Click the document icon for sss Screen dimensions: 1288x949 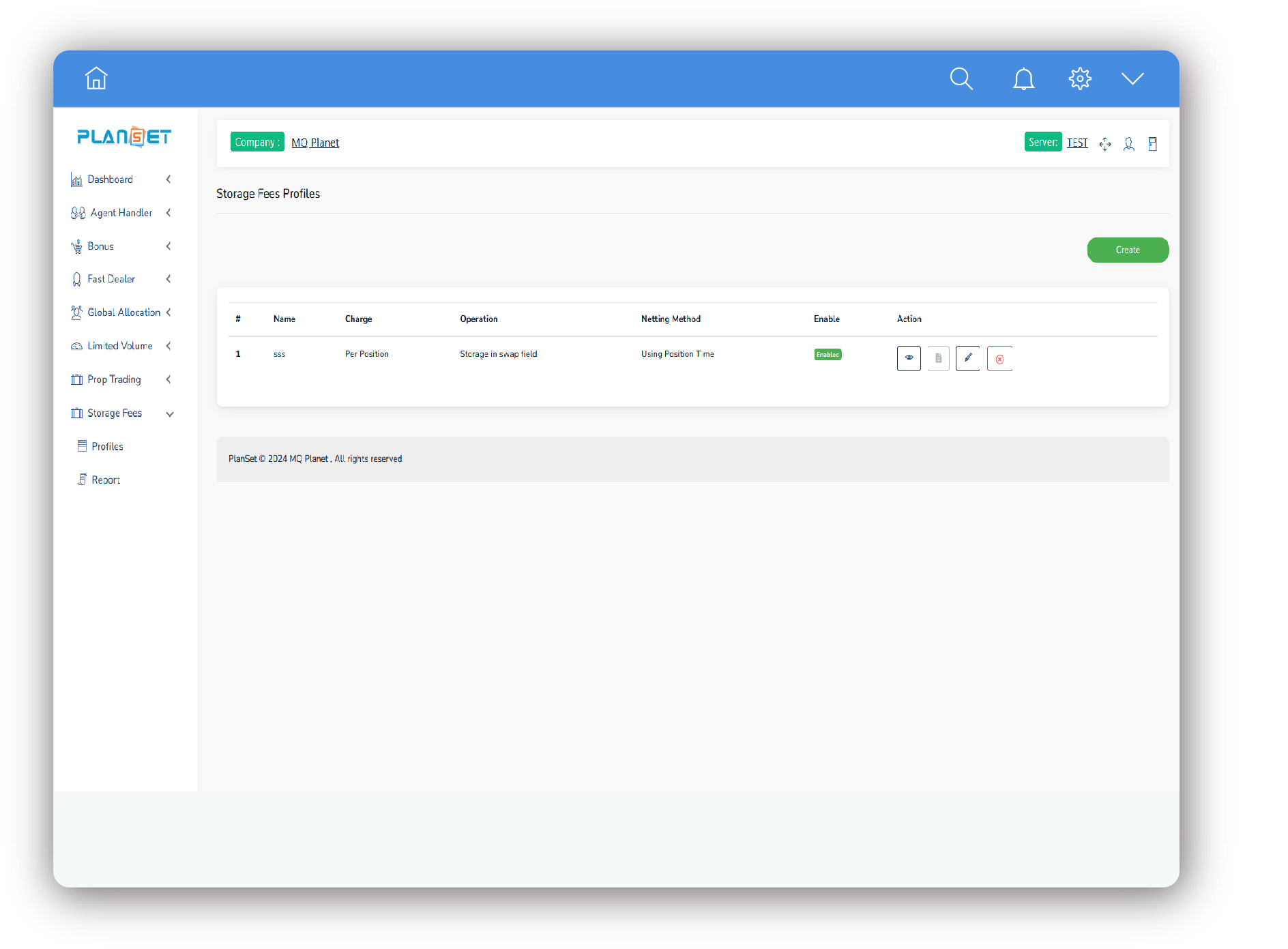938,358
